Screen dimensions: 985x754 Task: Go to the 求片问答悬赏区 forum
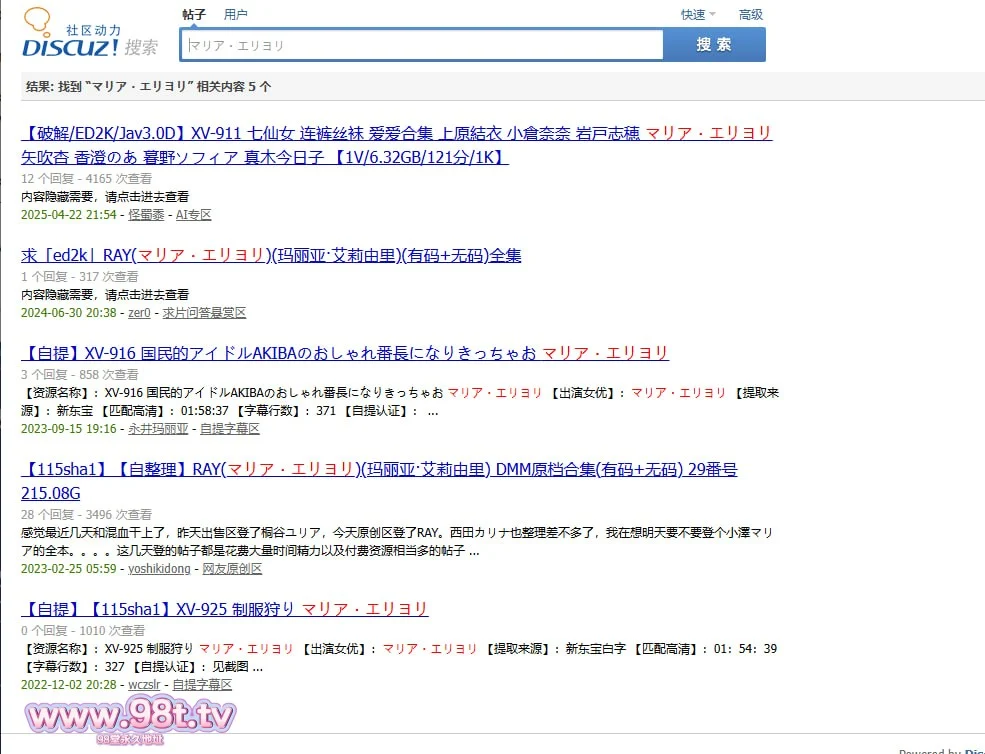tap(204, 313)
